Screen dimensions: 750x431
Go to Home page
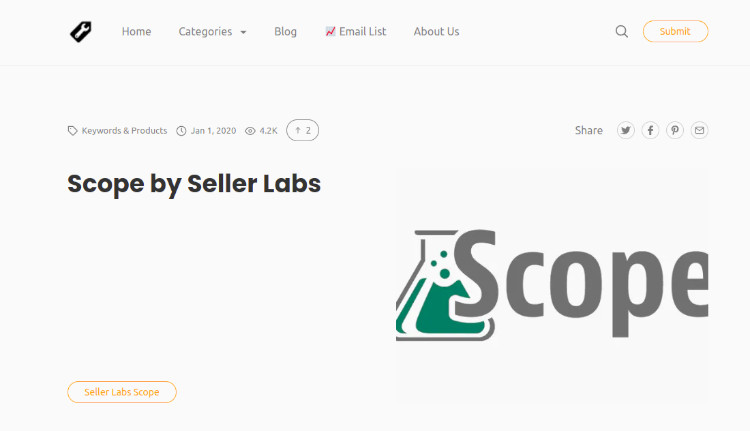coord(136,32)
